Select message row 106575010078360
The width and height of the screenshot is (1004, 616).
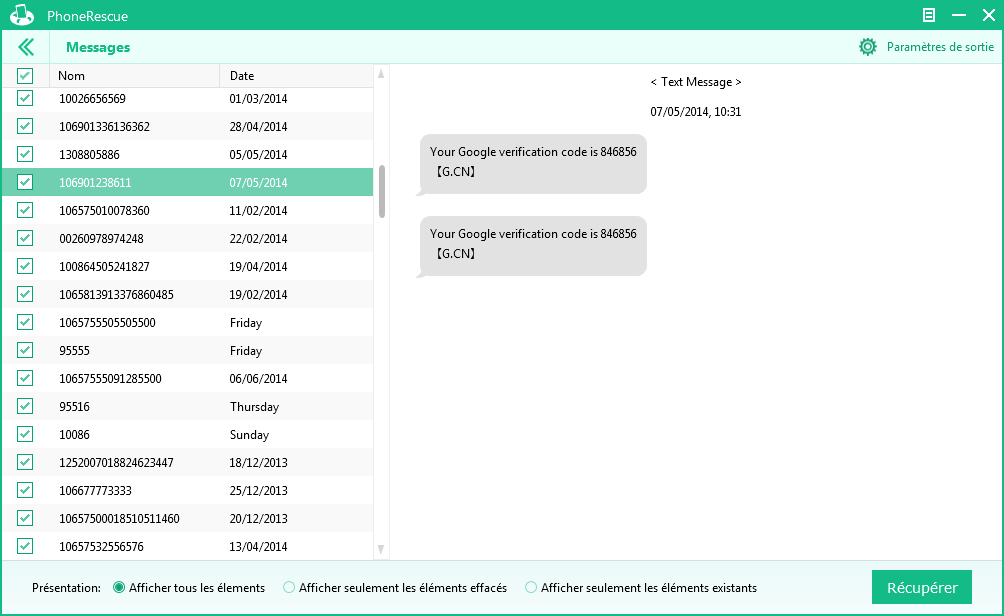(188, 211)
